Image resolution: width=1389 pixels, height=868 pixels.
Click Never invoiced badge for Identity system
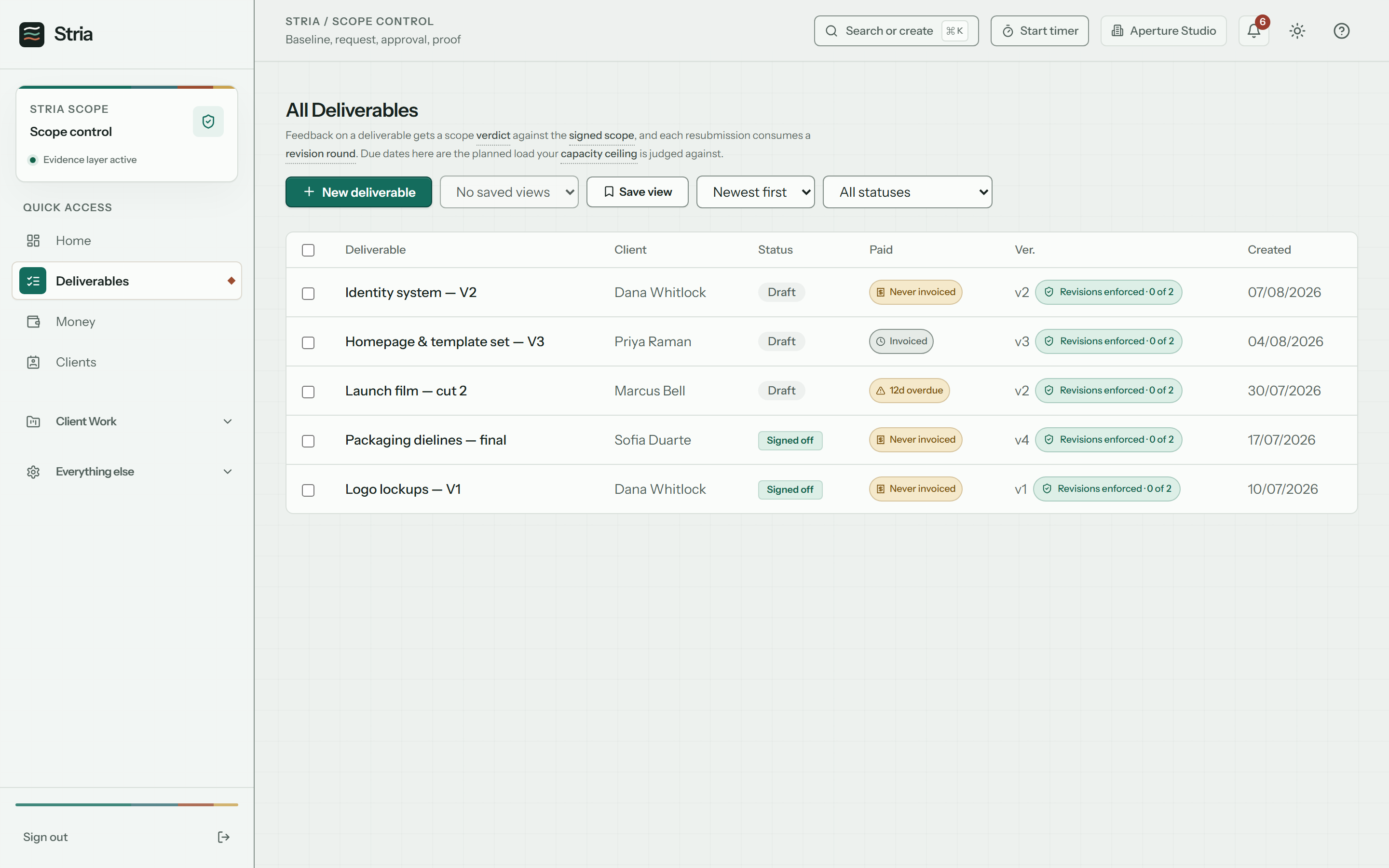click(915, 292)
